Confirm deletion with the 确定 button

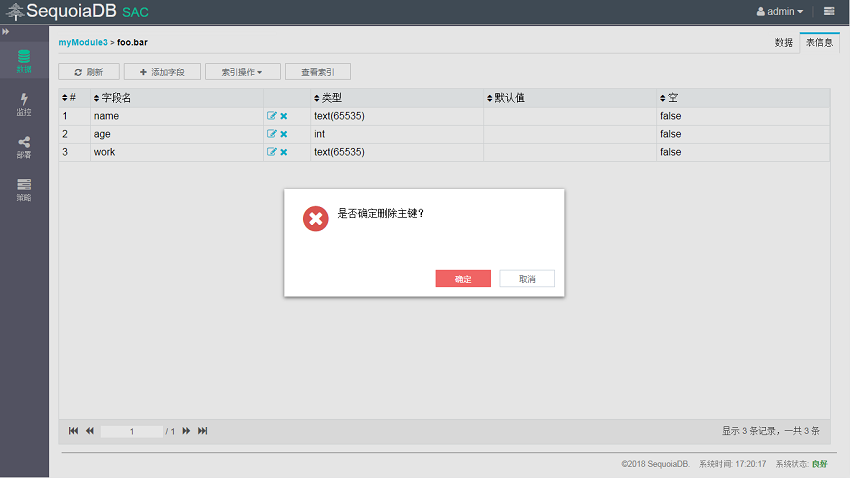click(x=463, y=279)
